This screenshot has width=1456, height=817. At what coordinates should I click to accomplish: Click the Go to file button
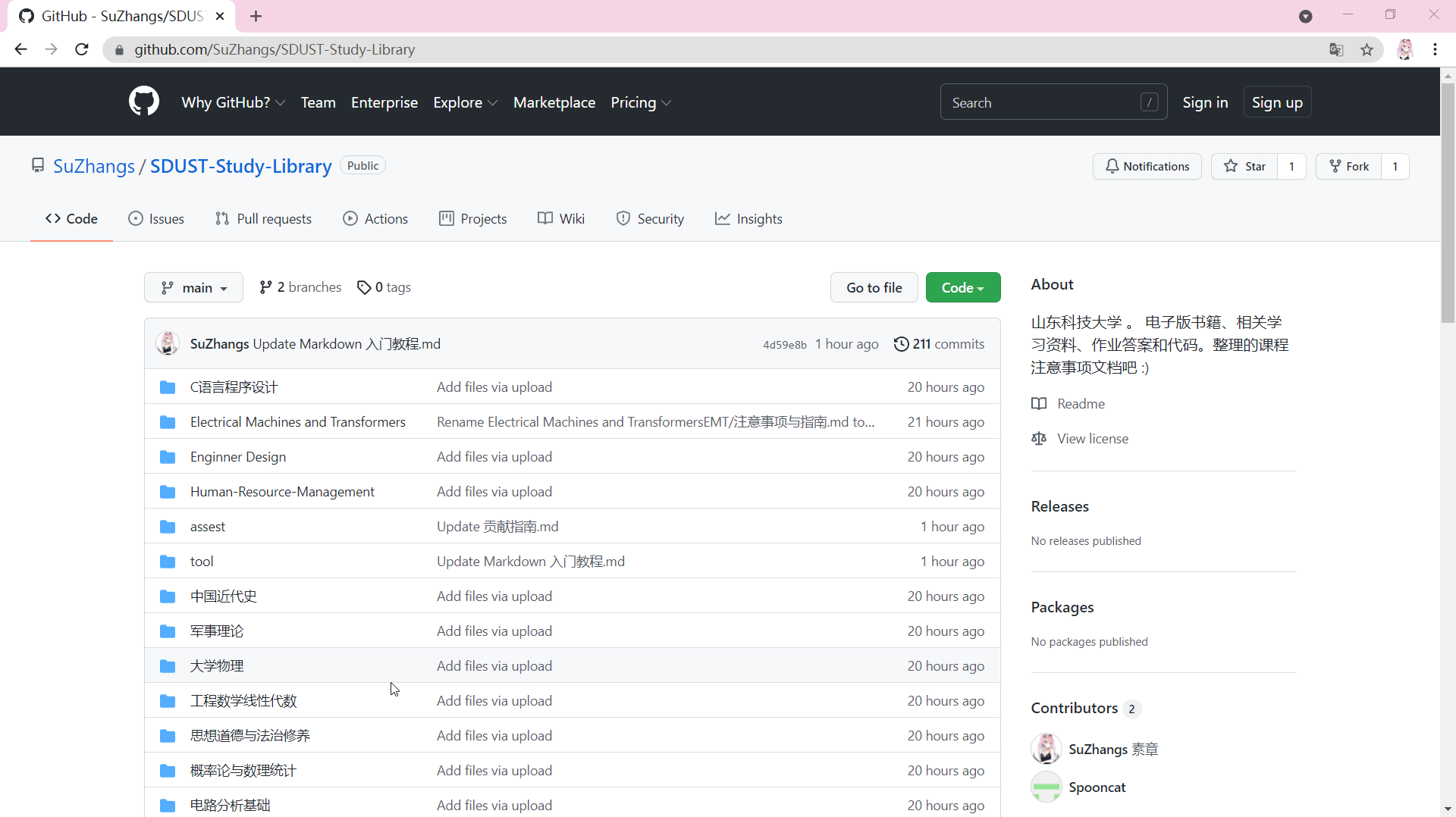(874, 287)
